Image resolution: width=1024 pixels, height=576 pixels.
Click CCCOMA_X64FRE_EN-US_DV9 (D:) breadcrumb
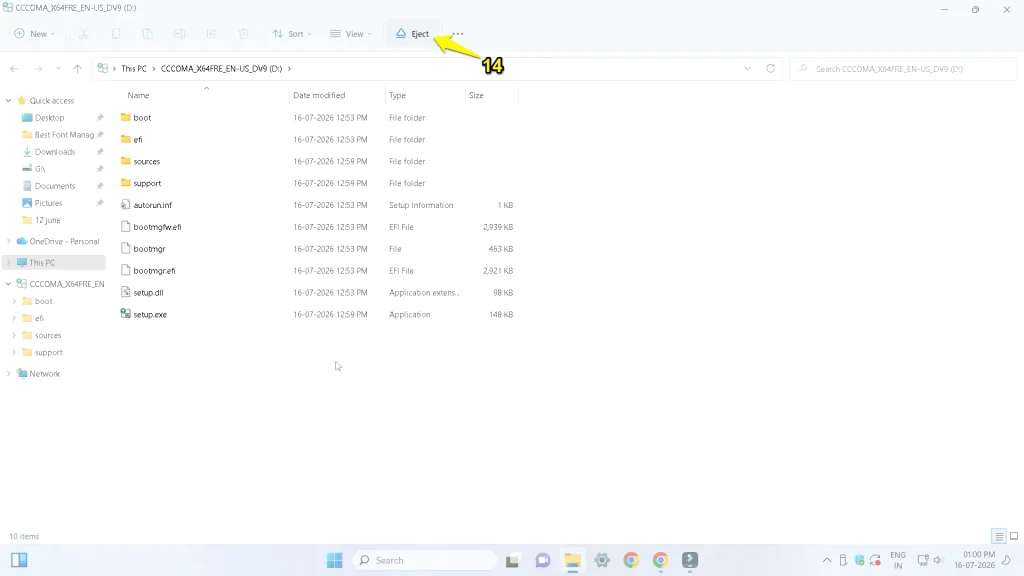coord(221,69)
